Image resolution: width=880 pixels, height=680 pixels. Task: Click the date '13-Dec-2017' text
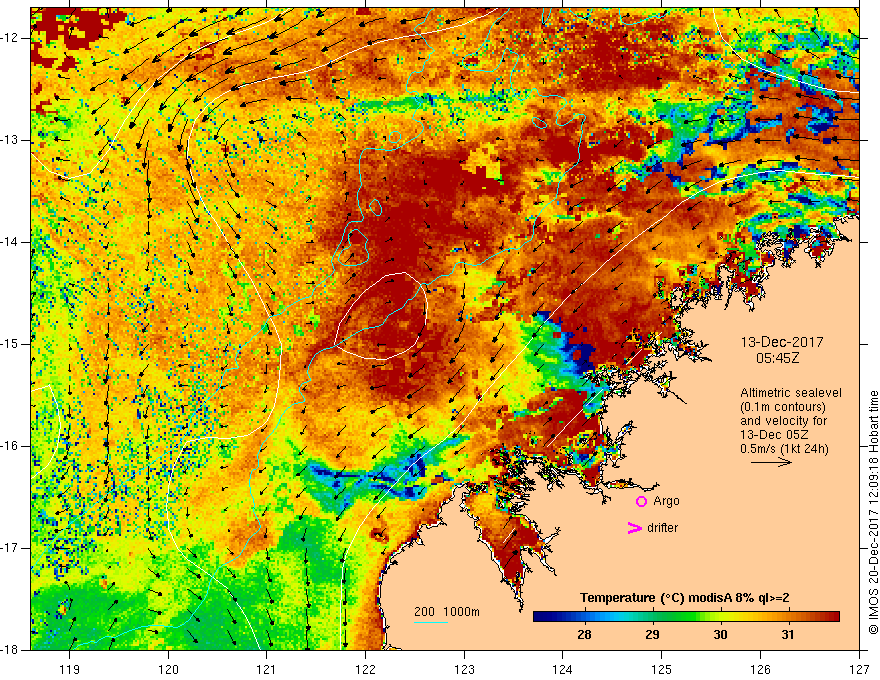tap(782, 342)
